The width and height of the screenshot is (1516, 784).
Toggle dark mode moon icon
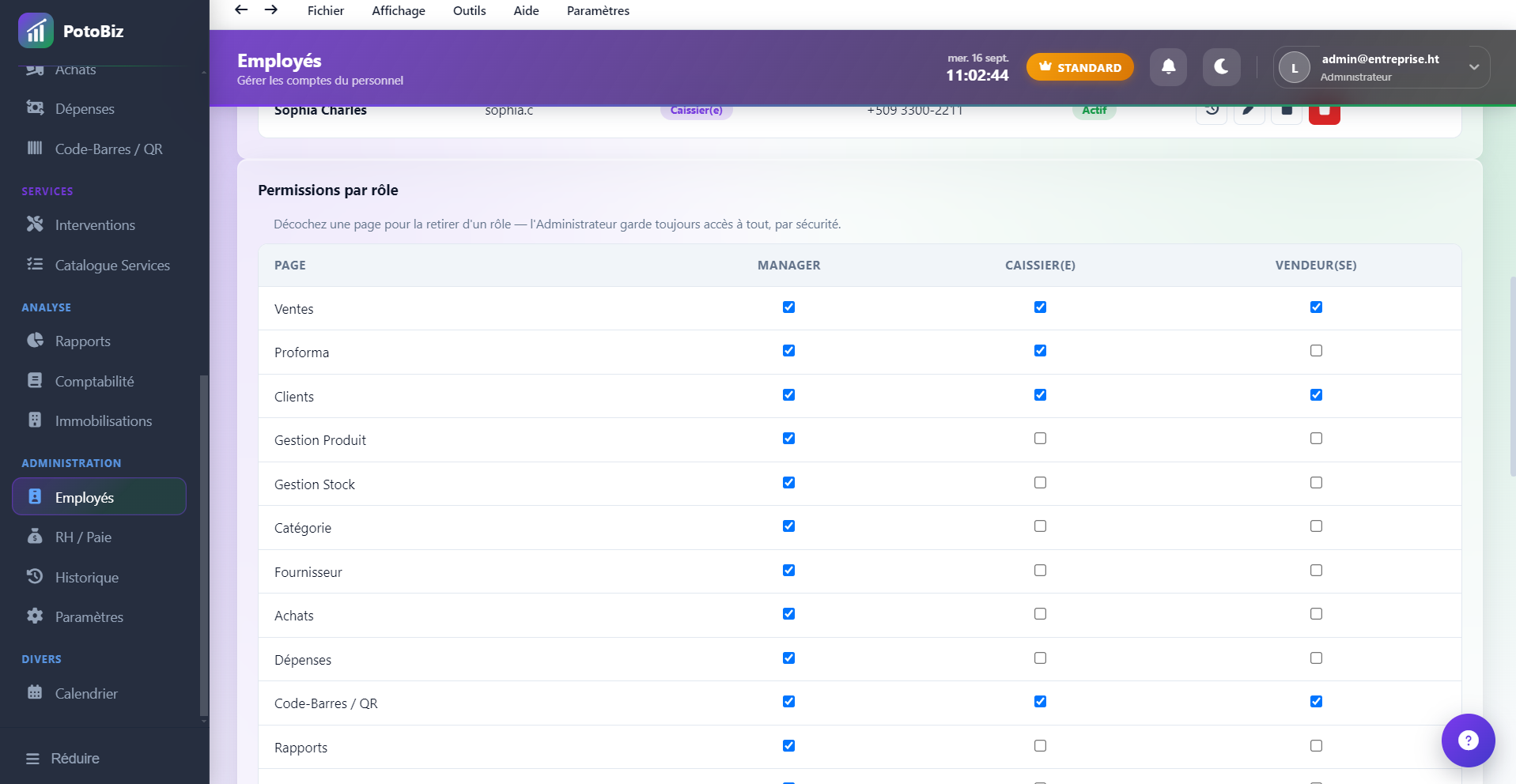1221,67
